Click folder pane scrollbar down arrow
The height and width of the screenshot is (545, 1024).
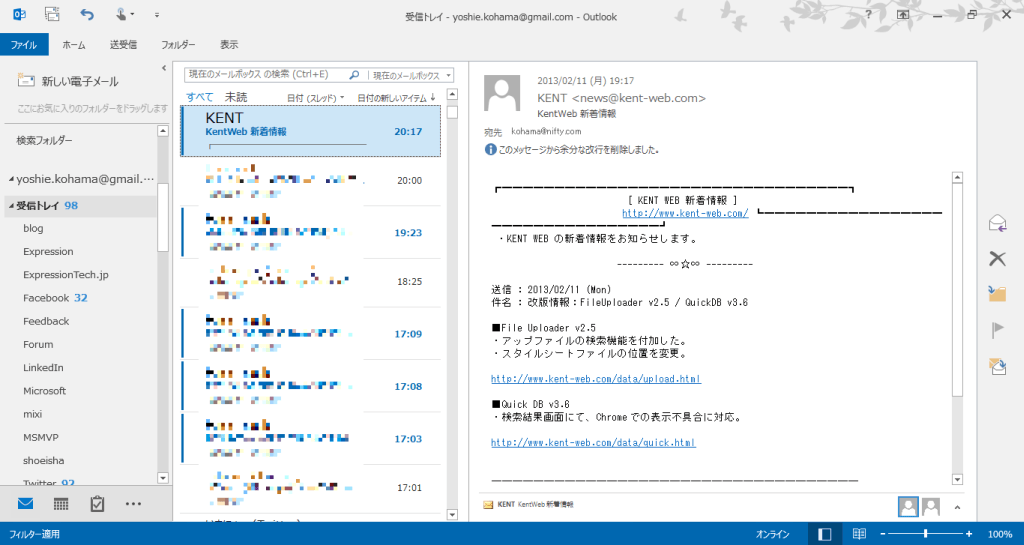click(x=163, y=478)
